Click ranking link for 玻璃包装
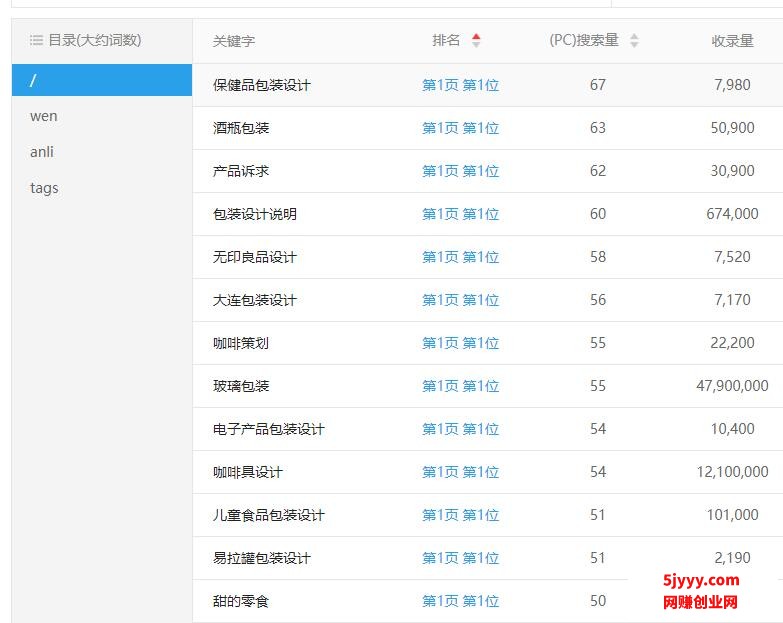Image resolution: width=783 pixels, height=623 pixels. [460, 386]
